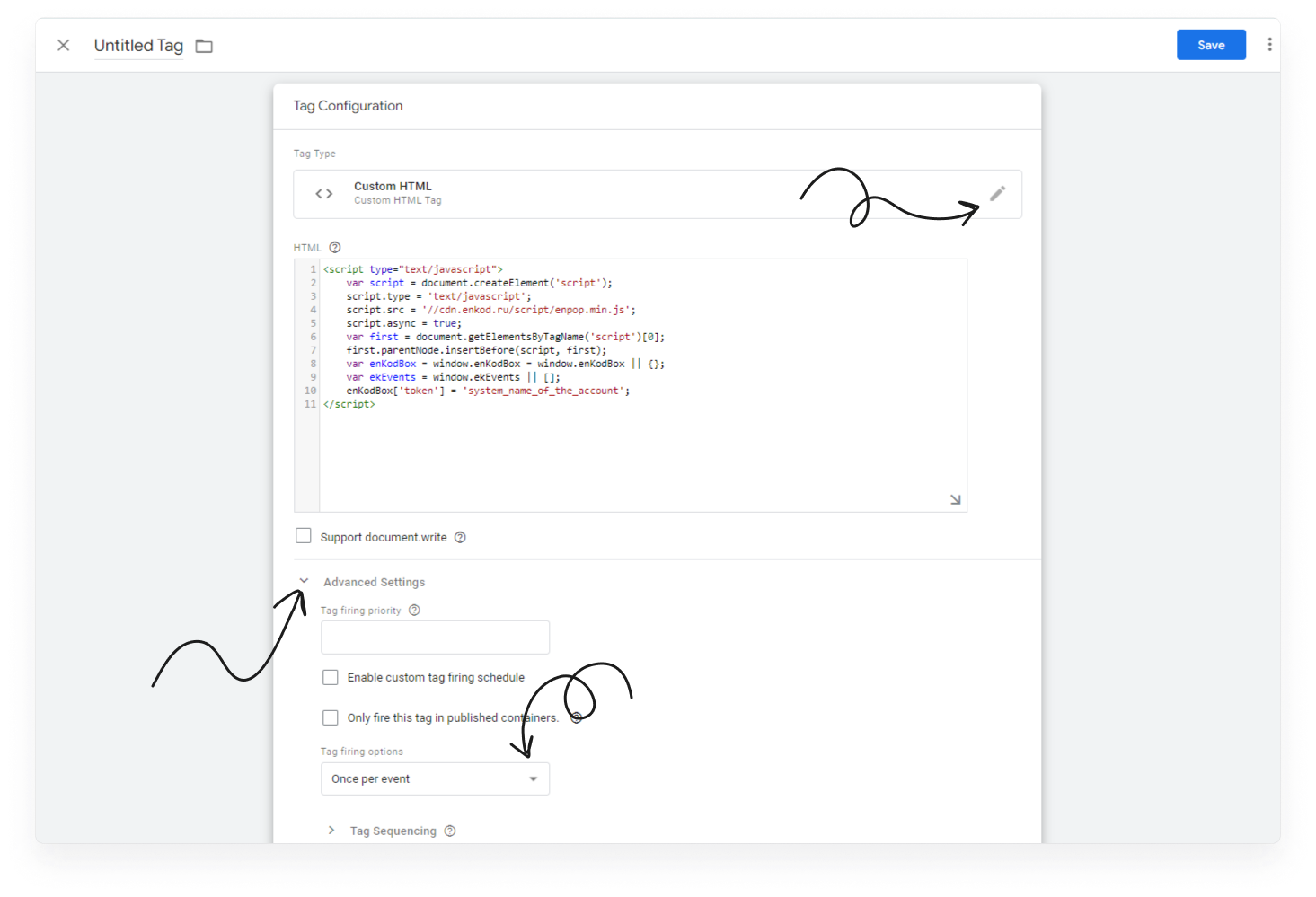Open help icon next to Tag Sequencing
This screenshot has width=1316, height=897.
coord(450,831)
